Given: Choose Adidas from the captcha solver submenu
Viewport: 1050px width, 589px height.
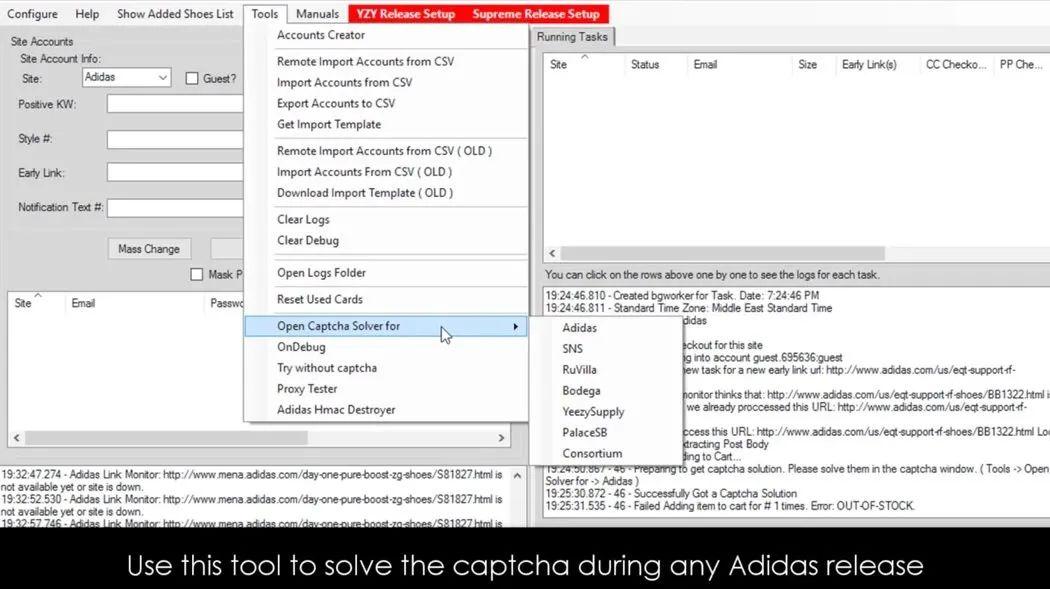Looking at the screenshot, I should [x=579, y=328].
